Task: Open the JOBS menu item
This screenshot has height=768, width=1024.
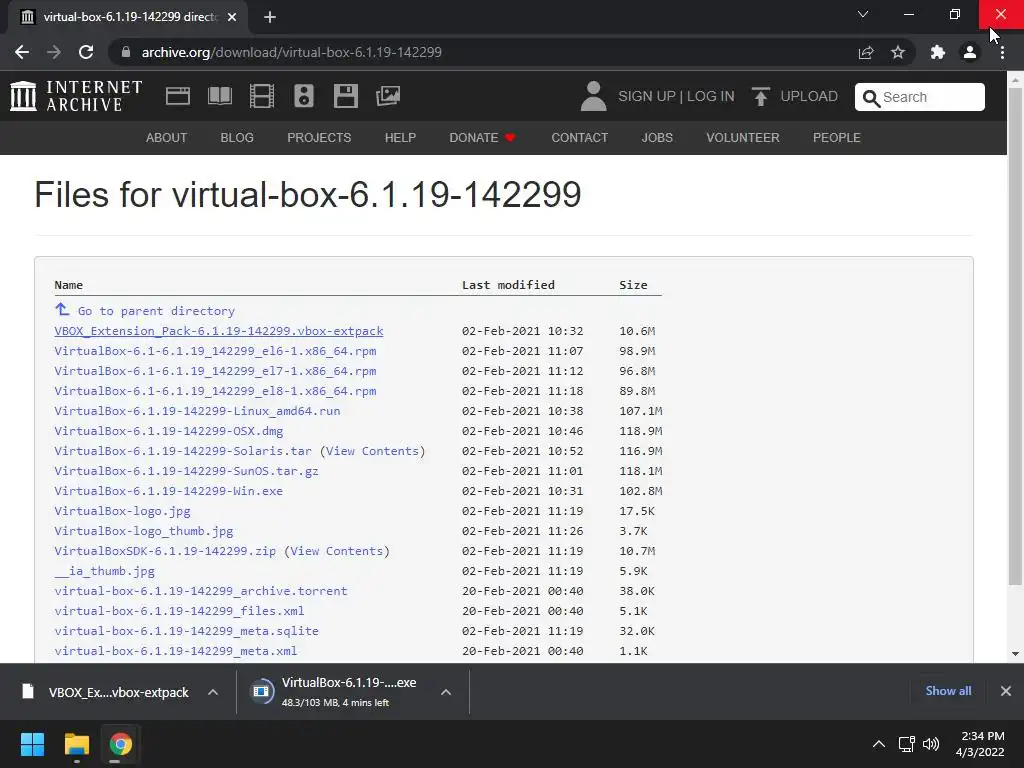Action: [657, 138]
